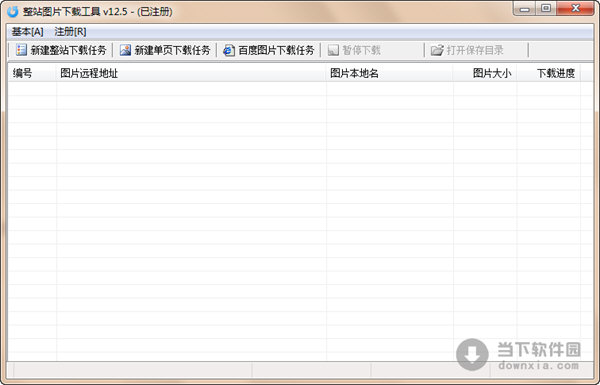This screenshot has height=385, width=600.
Task: Click 暂停下载 button label
Action: click(x=361, y=50)
